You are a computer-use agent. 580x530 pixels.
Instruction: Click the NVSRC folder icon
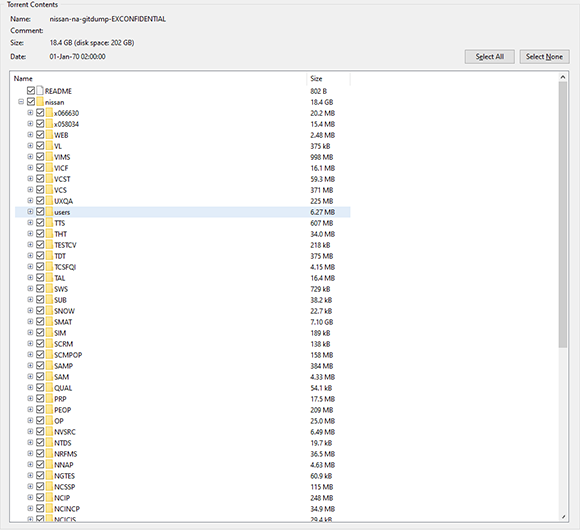[x=49, y=431]
